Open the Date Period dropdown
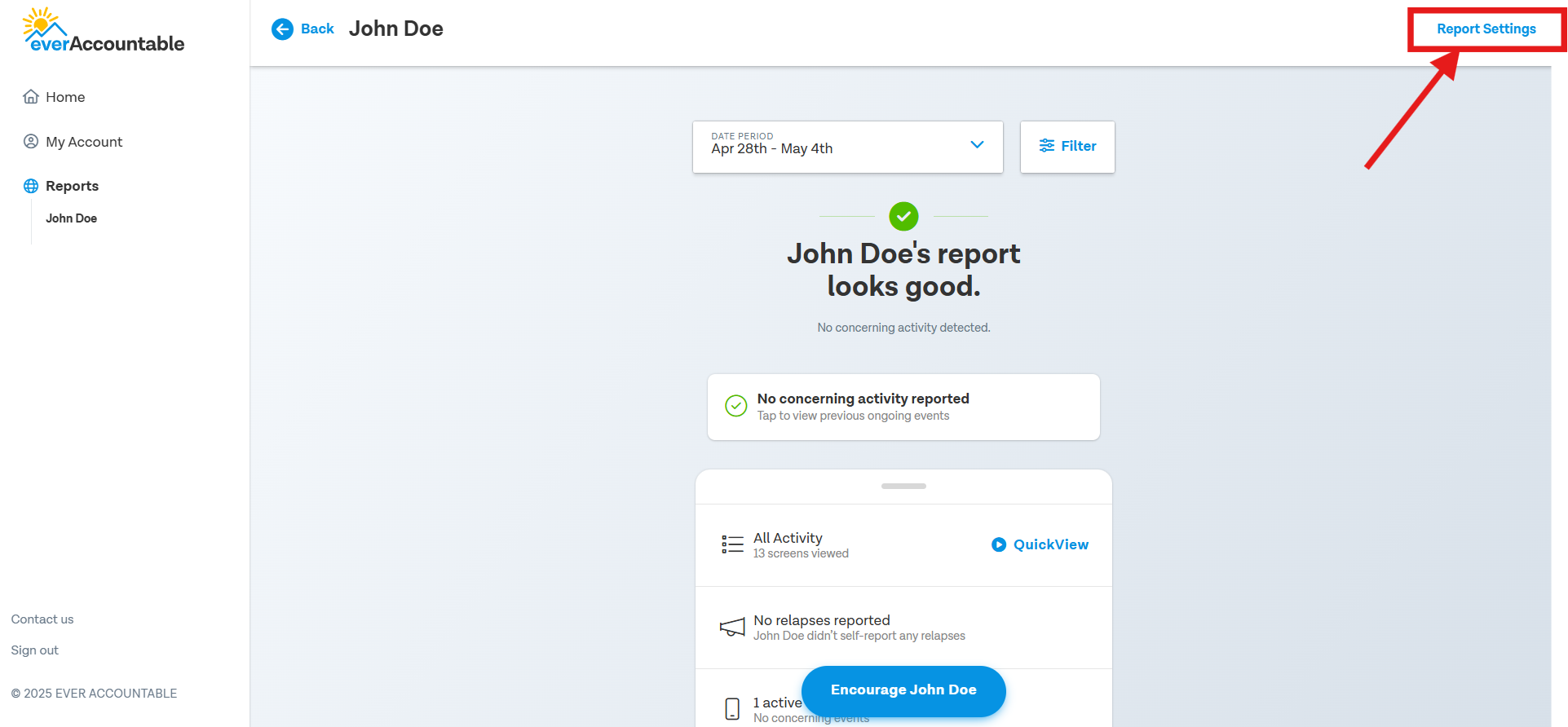The width and height of the screenshot is (1568, 727). pyautogui.click(x=846, y=147)
